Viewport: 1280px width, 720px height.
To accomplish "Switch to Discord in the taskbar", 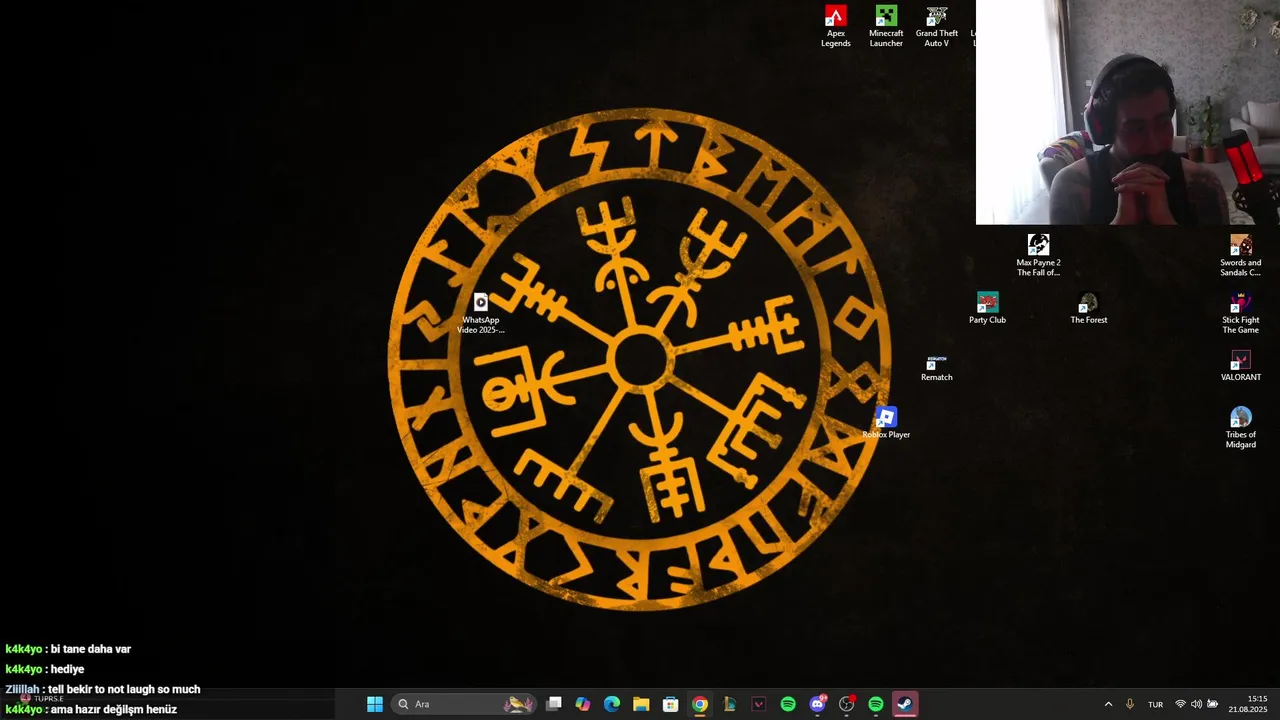I will click(x=817, y=704).
